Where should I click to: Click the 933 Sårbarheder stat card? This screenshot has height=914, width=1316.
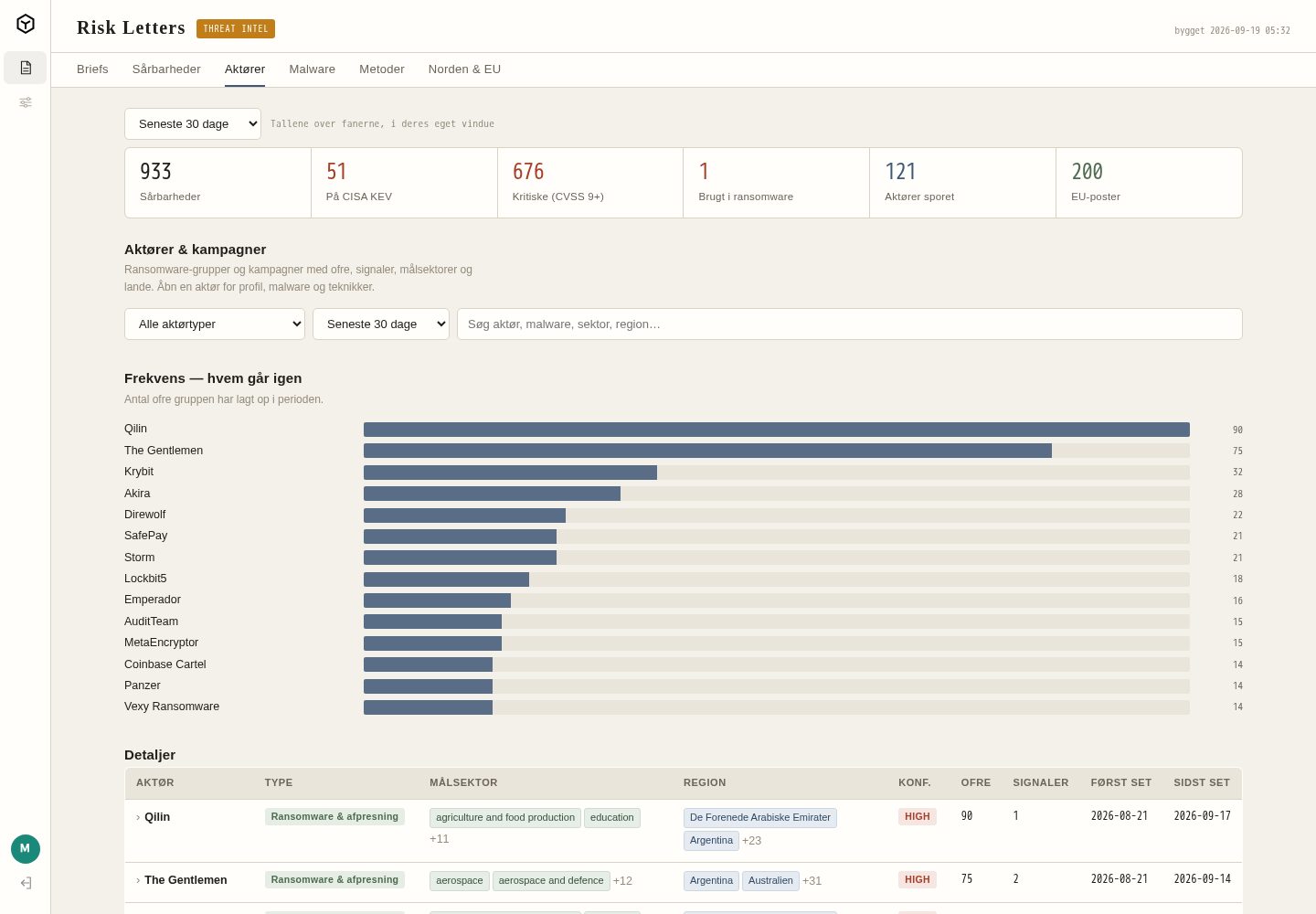218,183
